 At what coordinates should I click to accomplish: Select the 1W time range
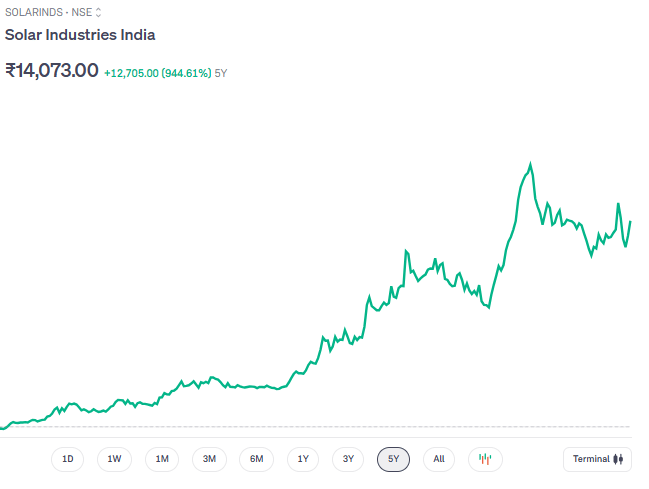tap(115, 459)
